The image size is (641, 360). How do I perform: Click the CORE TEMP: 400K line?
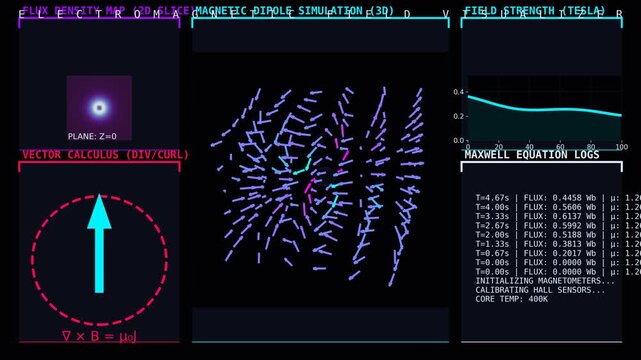coord(511,299)
